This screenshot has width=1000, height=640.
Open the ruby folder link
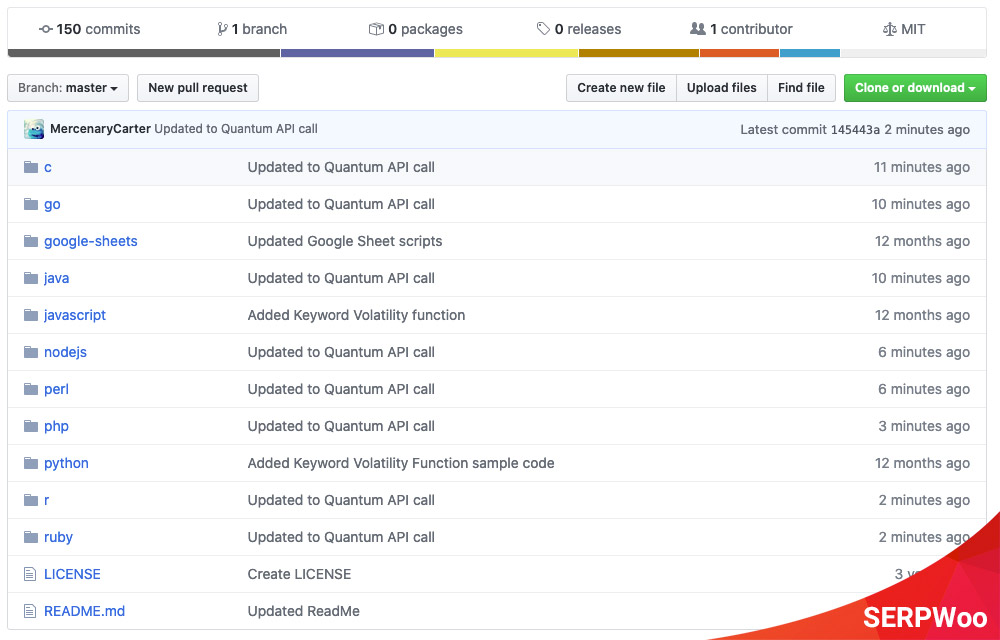click(58, 537)
